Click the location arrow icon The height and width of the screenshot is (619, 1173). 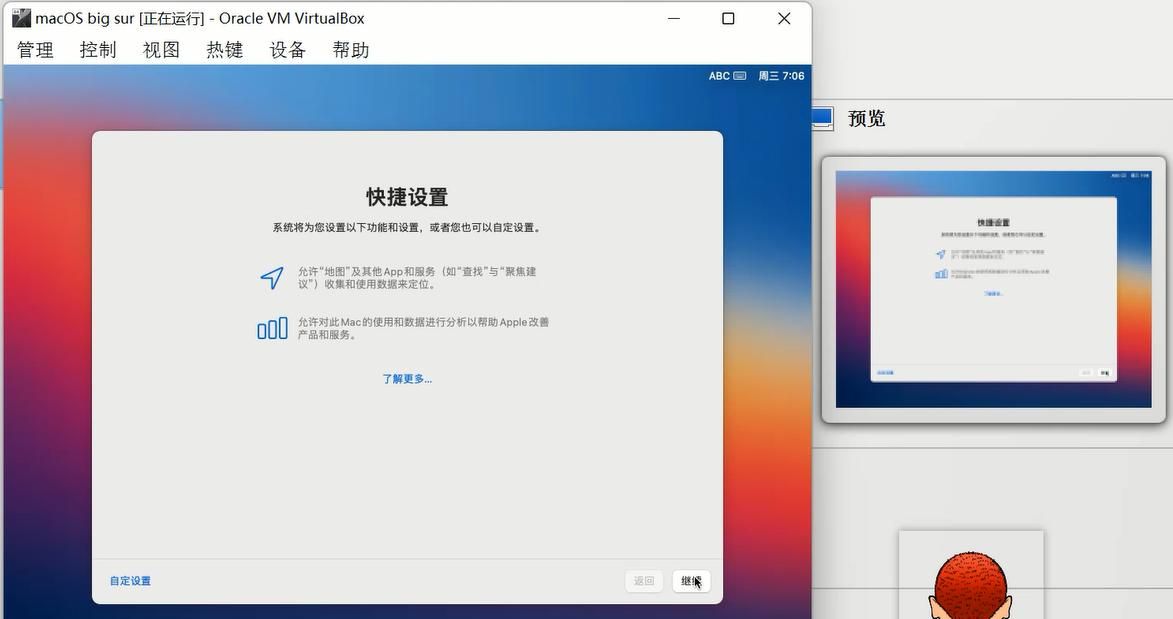pyautogui.click(x=272, y=278)
